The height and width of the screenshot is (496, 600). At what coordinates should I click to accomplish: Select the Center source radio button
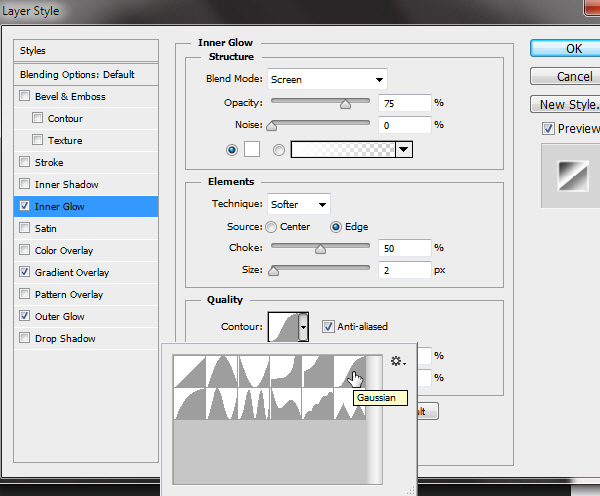[x=271, y=227]
